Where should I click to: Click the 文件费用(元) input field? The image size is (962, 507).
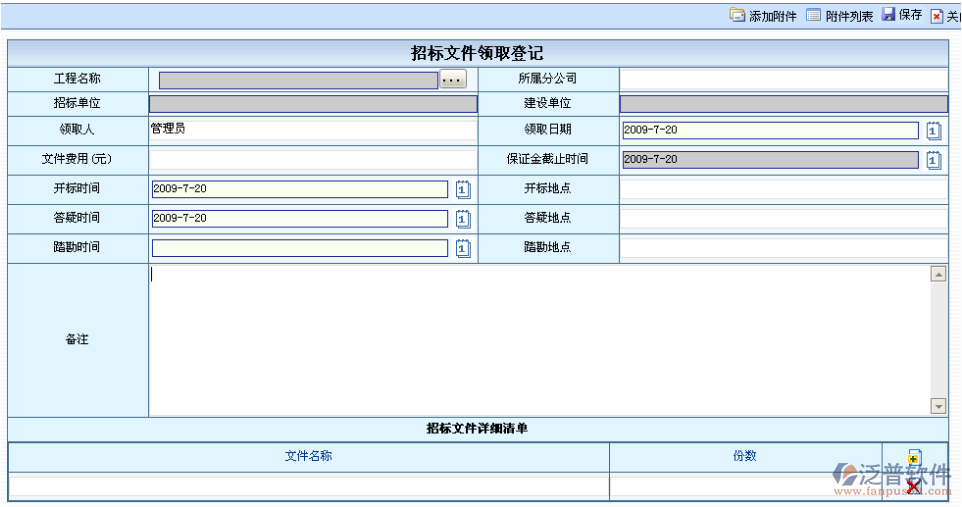(313, 160)
